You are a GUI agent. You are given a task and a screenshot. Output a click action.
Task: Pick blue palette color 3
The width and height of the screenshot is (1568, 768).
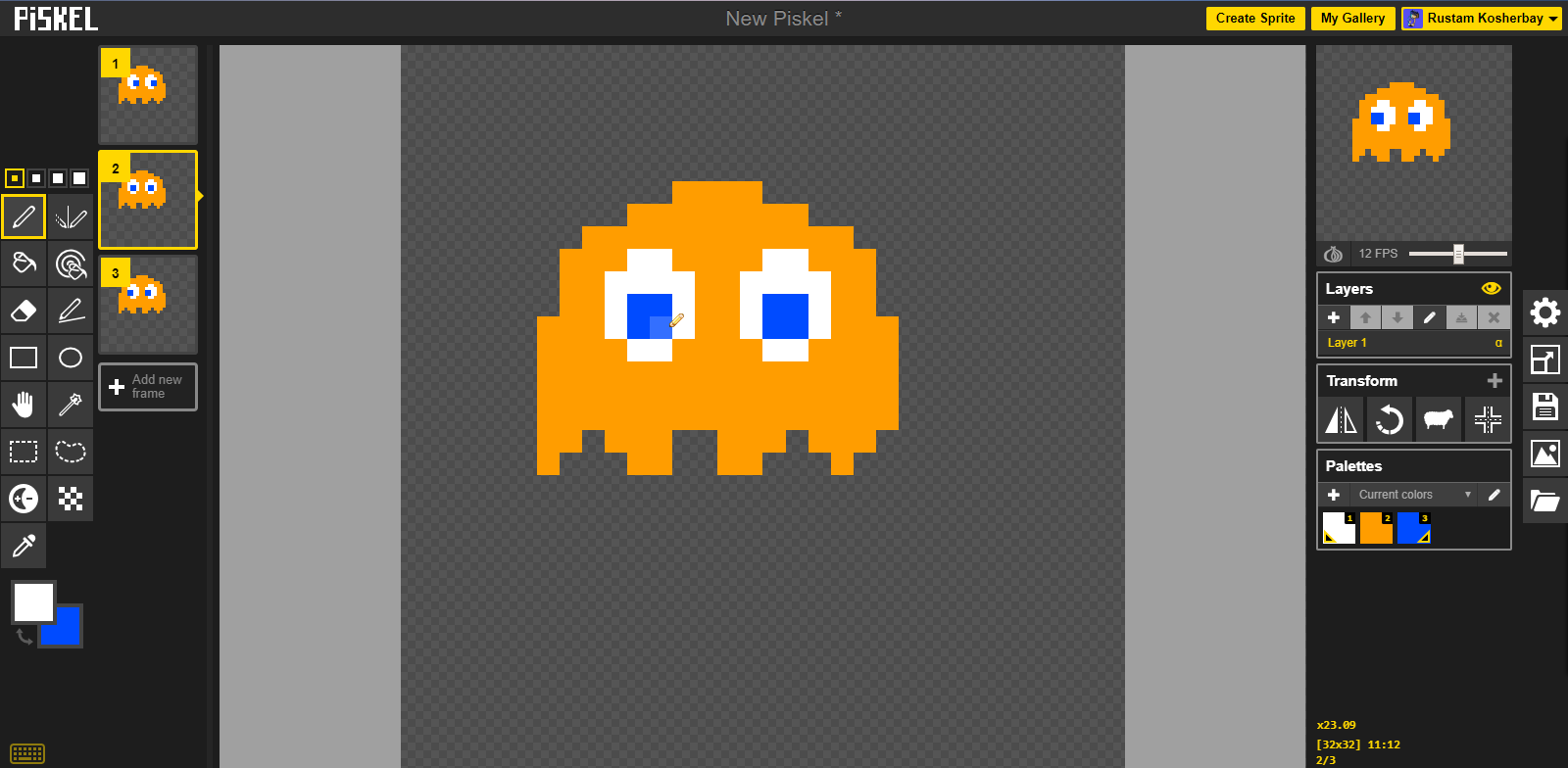pyautogui.click(x=1413, y=528)
